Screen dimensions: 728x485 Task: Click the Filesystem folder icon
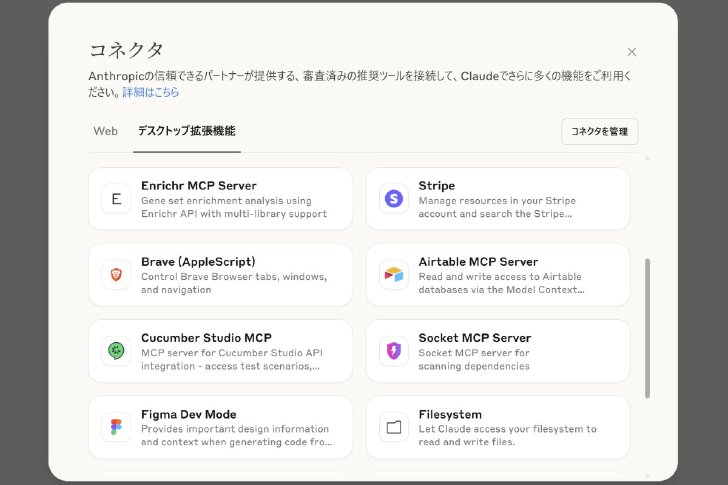click(394, 427)
